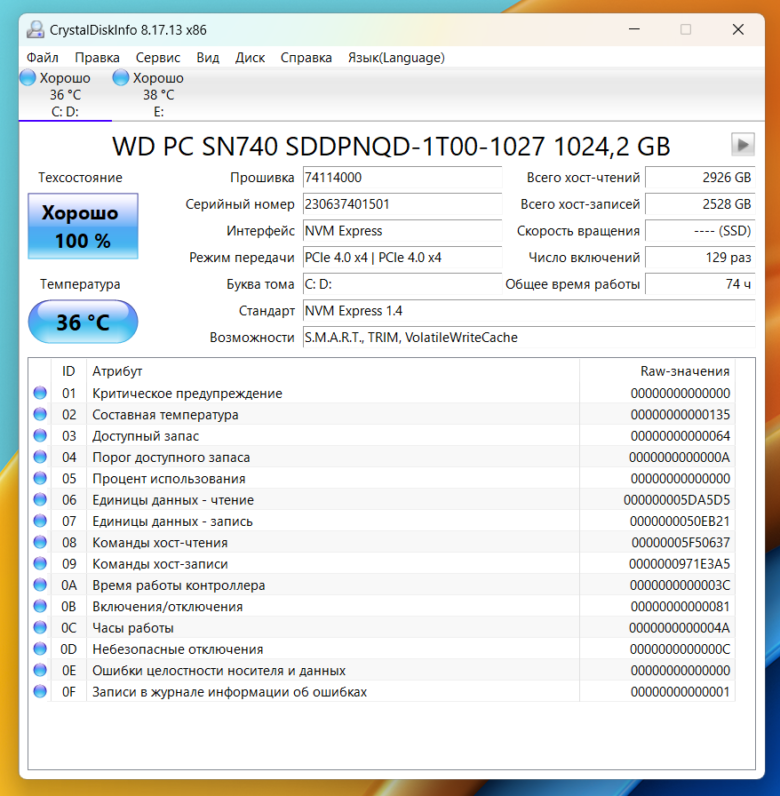Click the CrystalDiskInfo title bar app icon

click(x=36, y=30)
